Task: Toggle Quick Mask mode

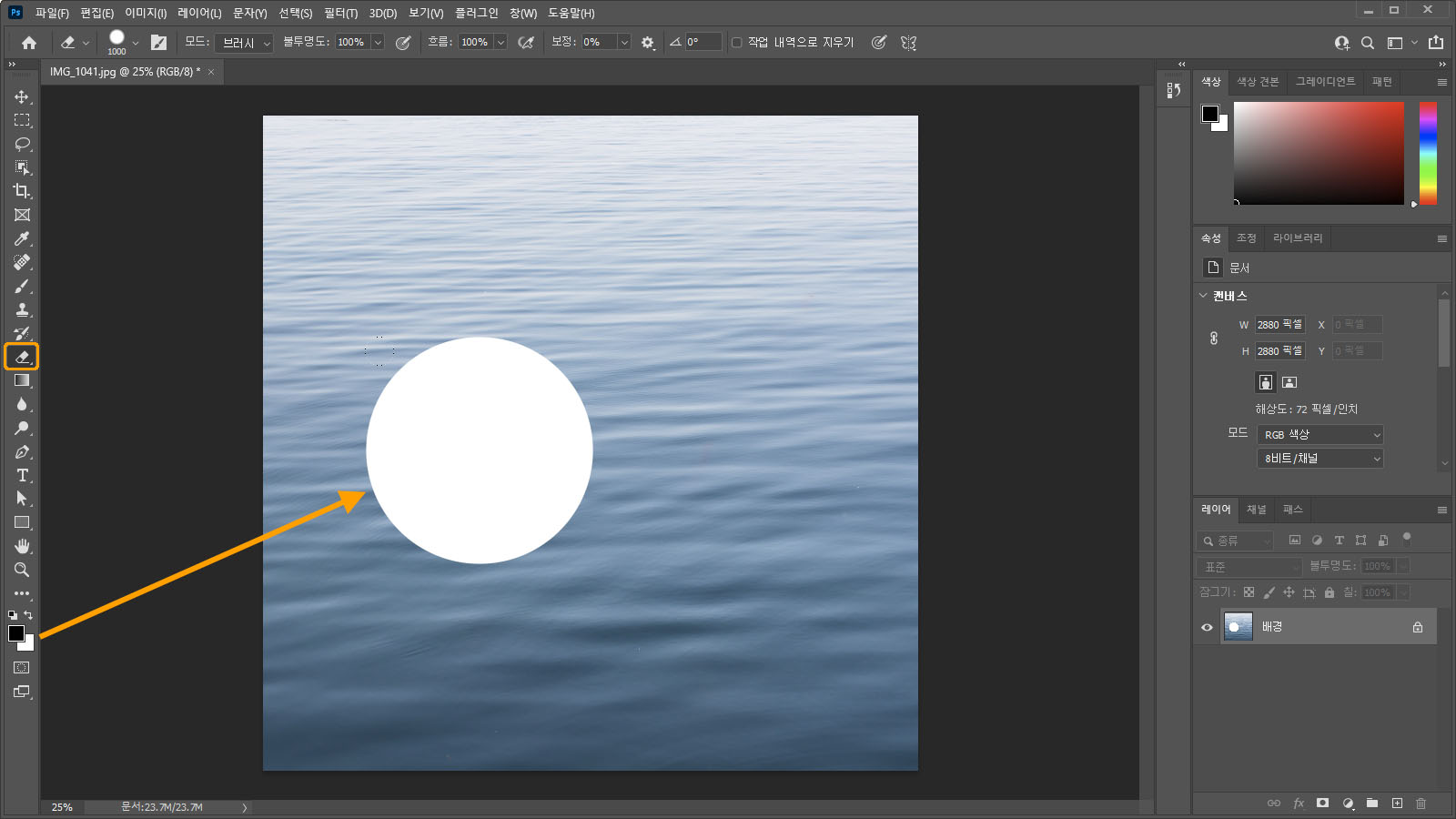Action: [x=22, y=668]
